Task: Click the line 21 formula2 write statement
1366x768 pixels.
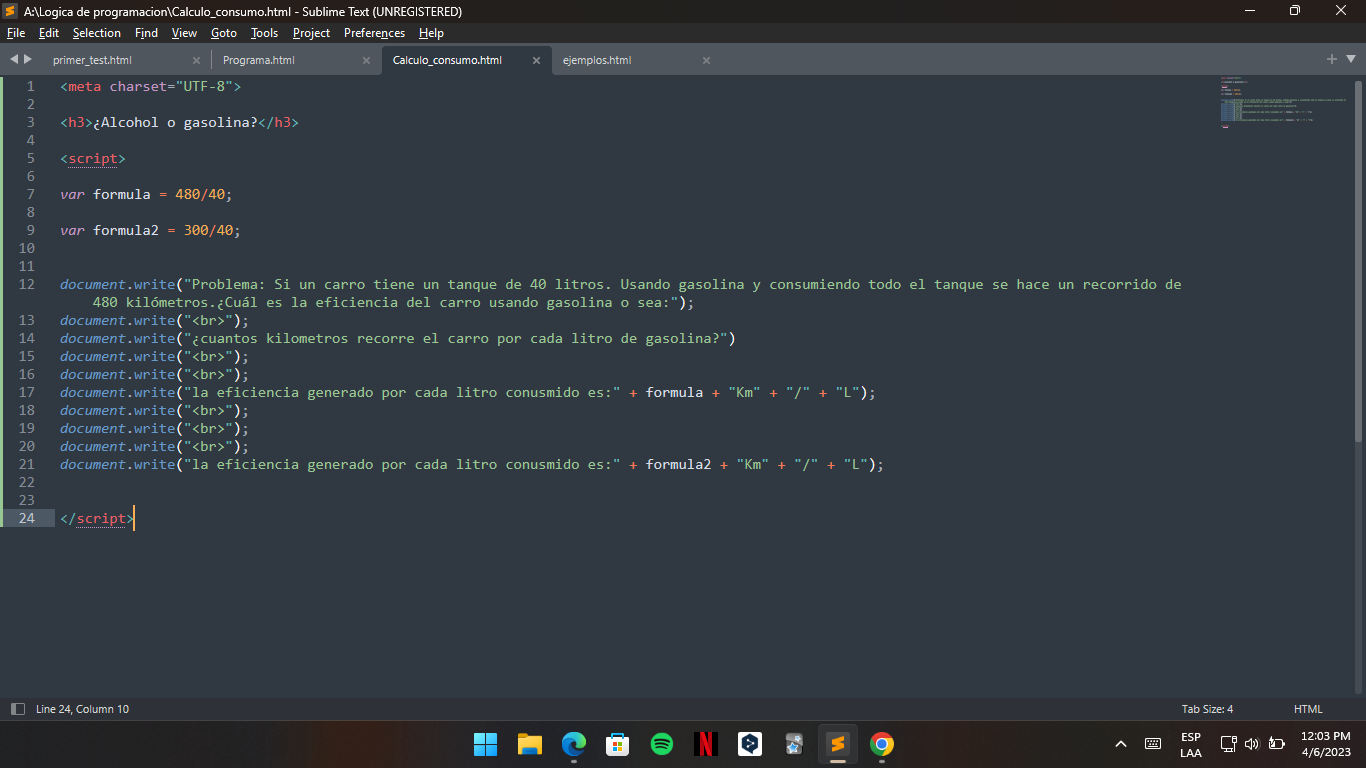Action: tap(472, 464)
